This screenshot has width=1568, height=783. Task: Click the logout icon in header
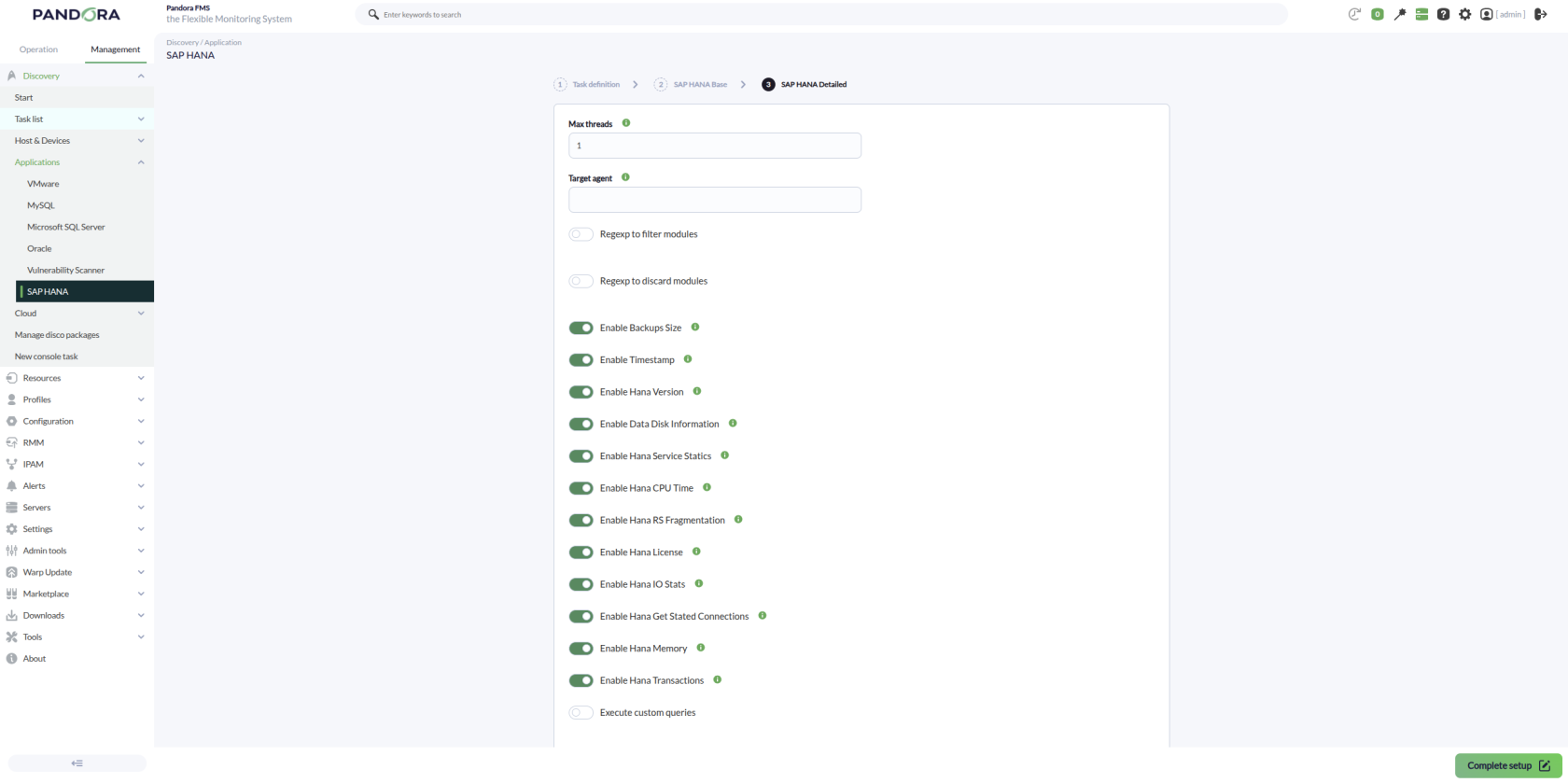1541,14
